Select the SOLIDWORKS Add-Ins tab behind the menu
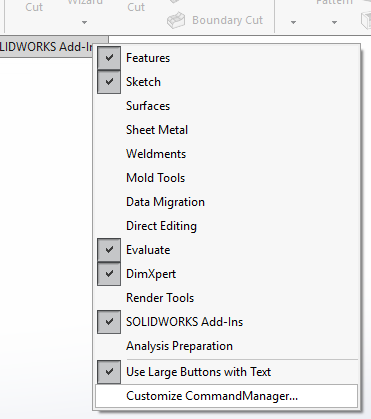 pos(47,47)
